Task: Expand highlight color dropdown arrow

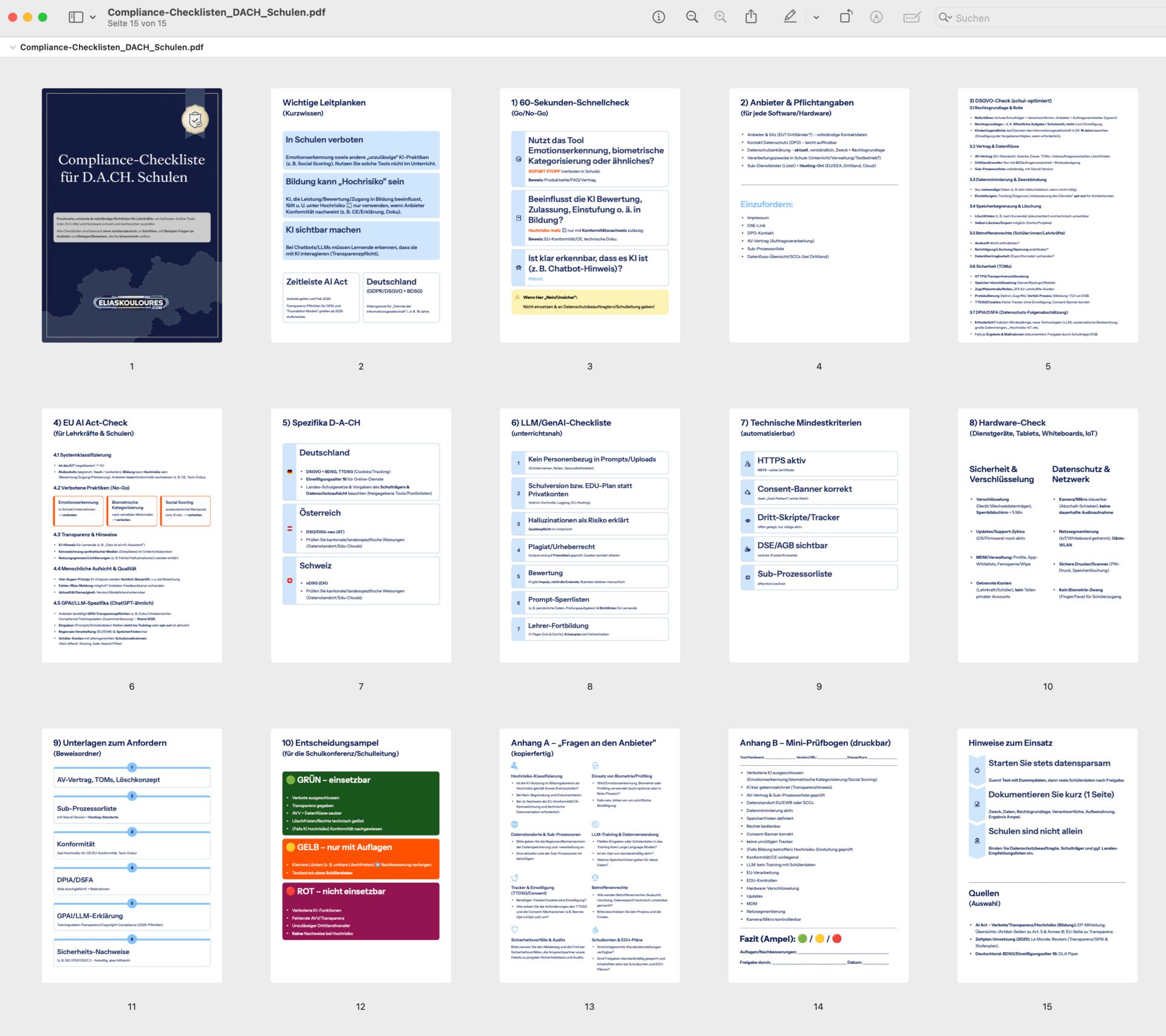Action: 816,18
